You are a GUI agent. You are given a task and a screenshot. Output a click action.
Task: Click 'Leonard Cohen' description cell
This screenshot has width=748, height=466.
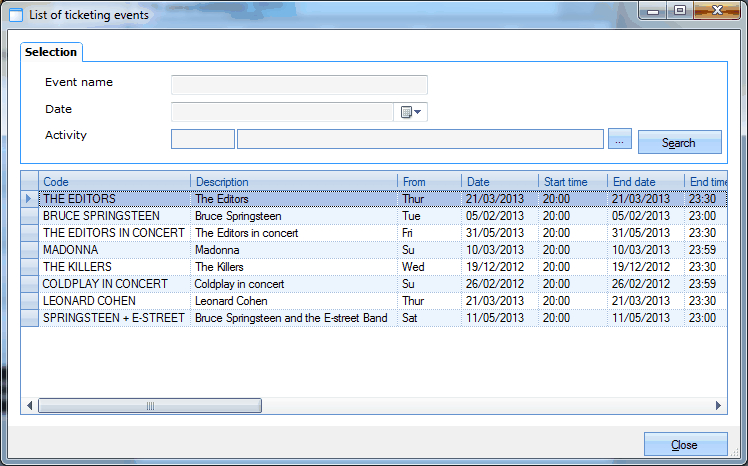294,301
